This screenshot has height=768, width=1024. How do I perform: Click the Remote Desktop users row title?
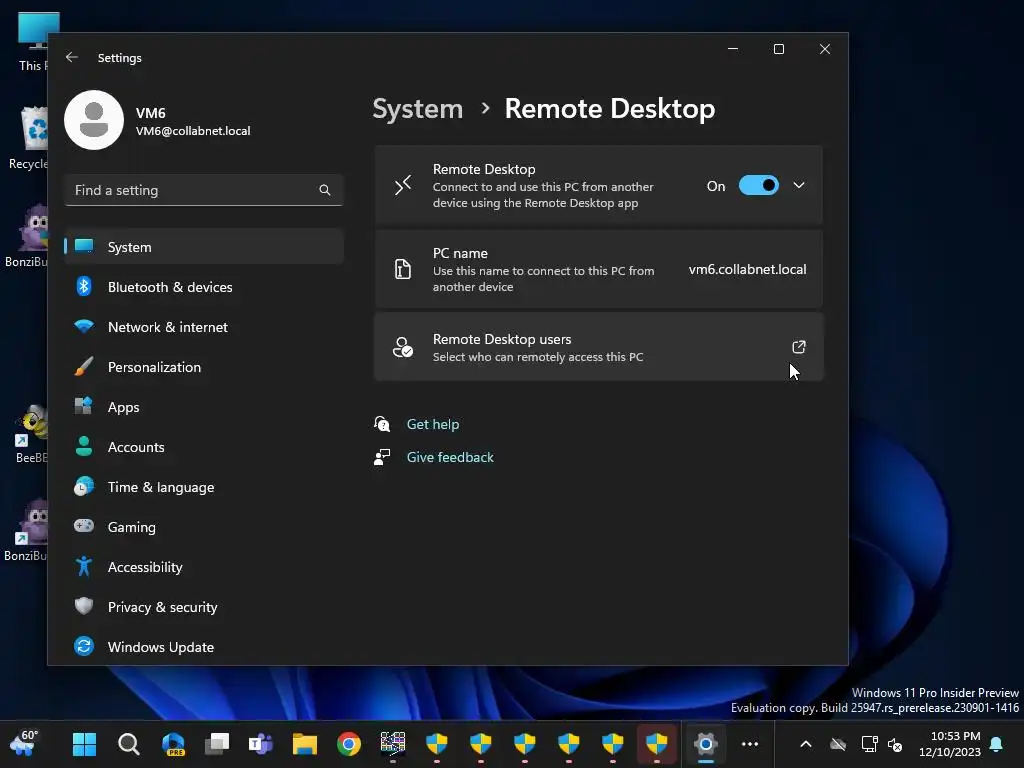[x=502, y=339]
